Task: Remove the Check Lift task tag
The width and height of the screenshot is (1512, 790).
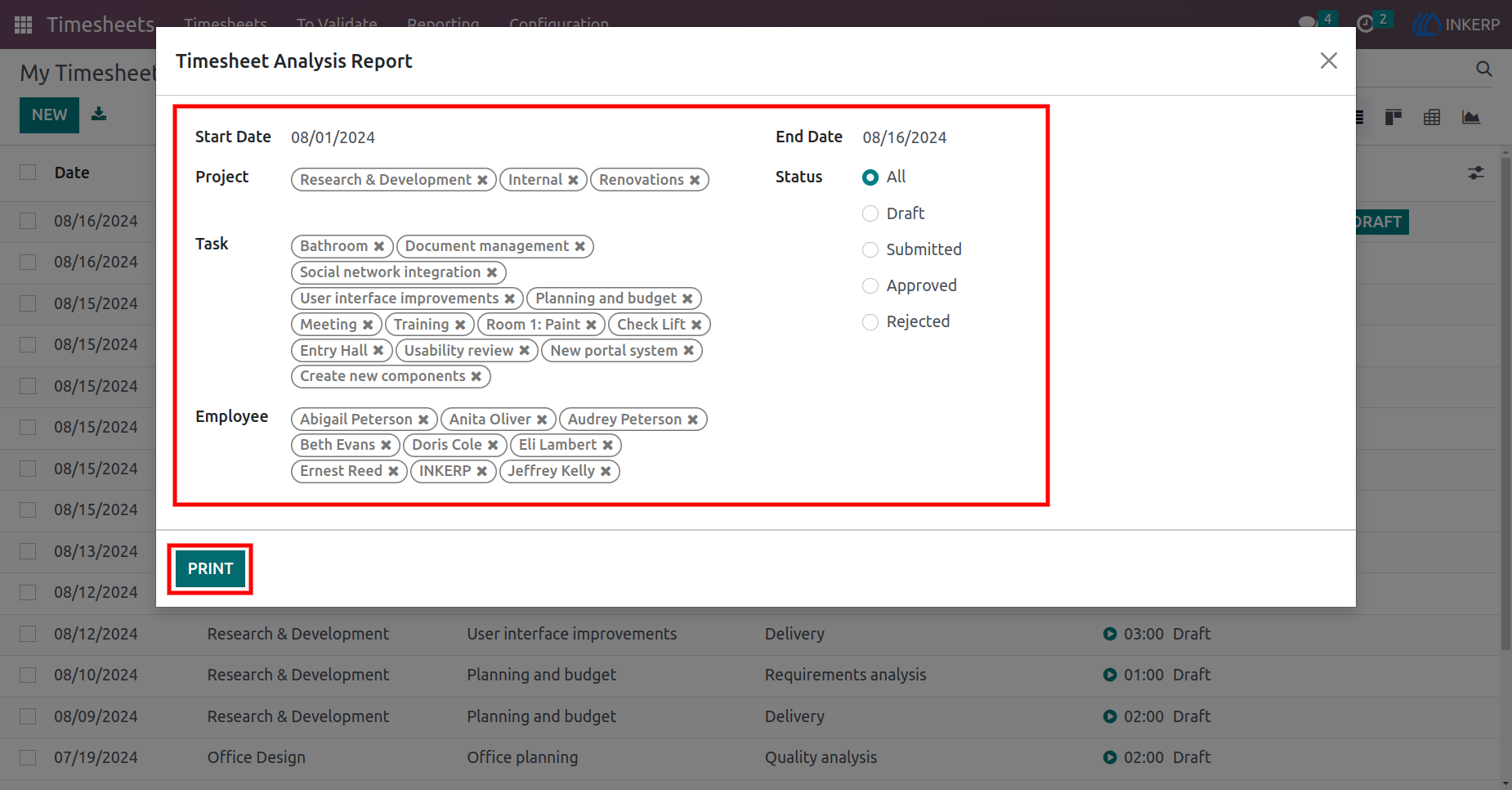Action: point(696,325)
